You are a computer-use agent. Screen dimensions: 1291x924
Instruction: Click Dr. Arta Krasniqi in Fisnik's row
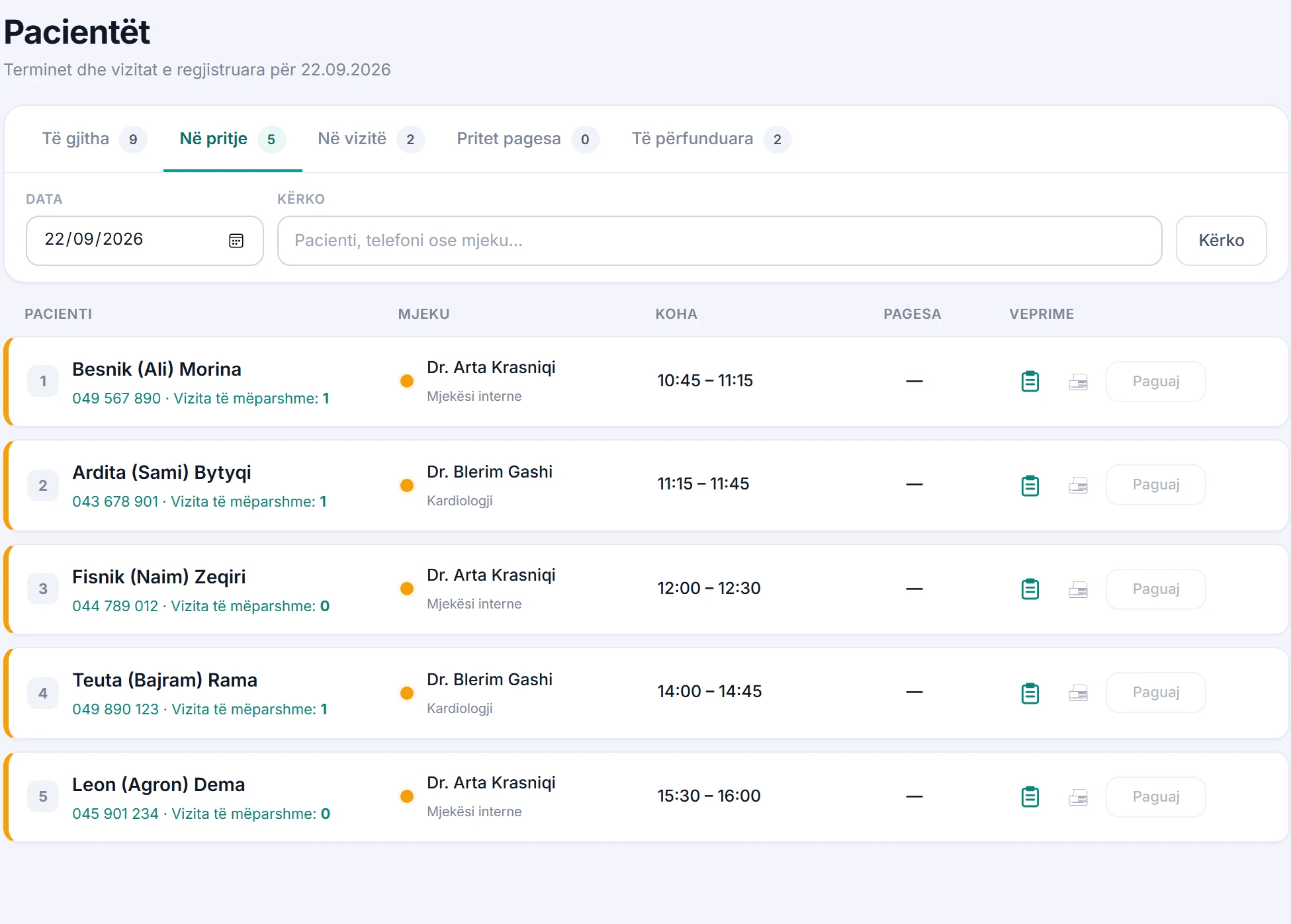tap(491, 575)
